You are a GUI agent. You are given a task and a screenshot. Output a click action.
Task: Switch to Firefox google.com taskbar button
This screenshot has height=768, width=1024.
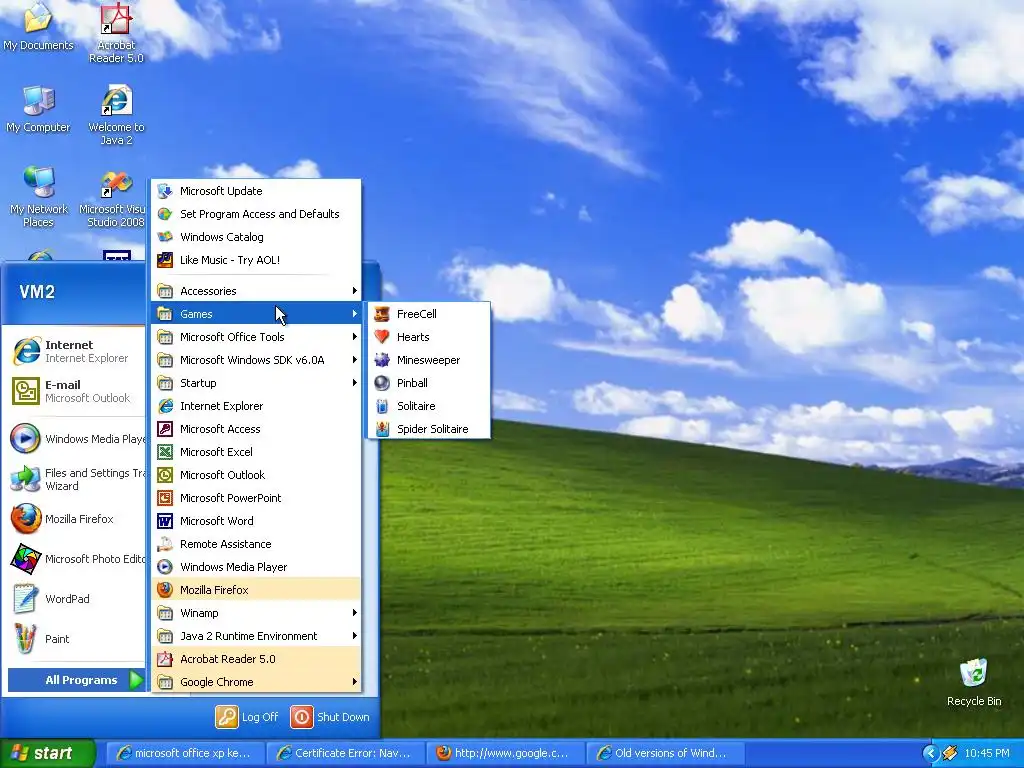click(x=505, y=753)
